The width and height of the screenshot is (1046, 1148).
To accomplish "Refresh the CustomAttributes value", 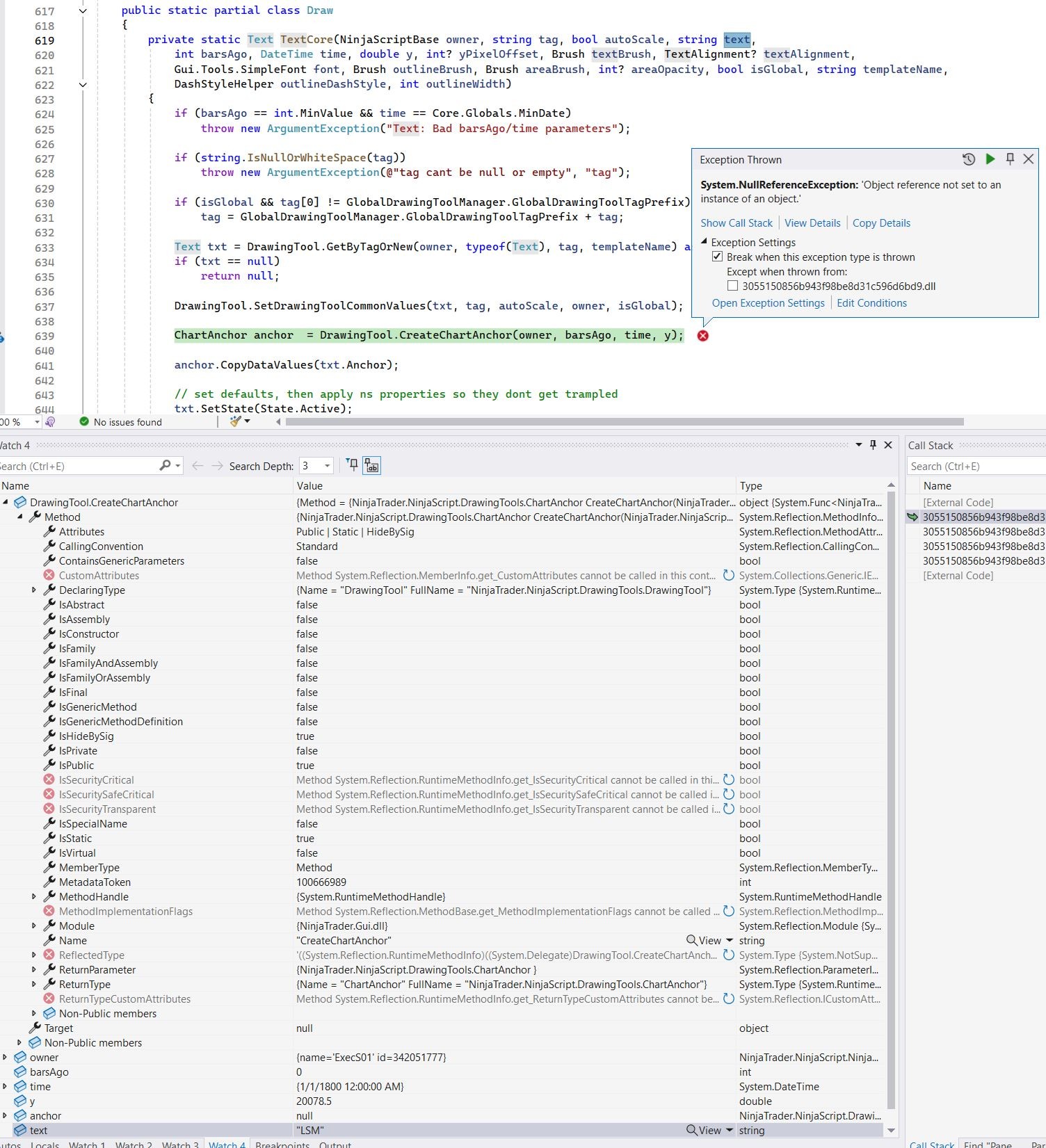I will point(728,575).
